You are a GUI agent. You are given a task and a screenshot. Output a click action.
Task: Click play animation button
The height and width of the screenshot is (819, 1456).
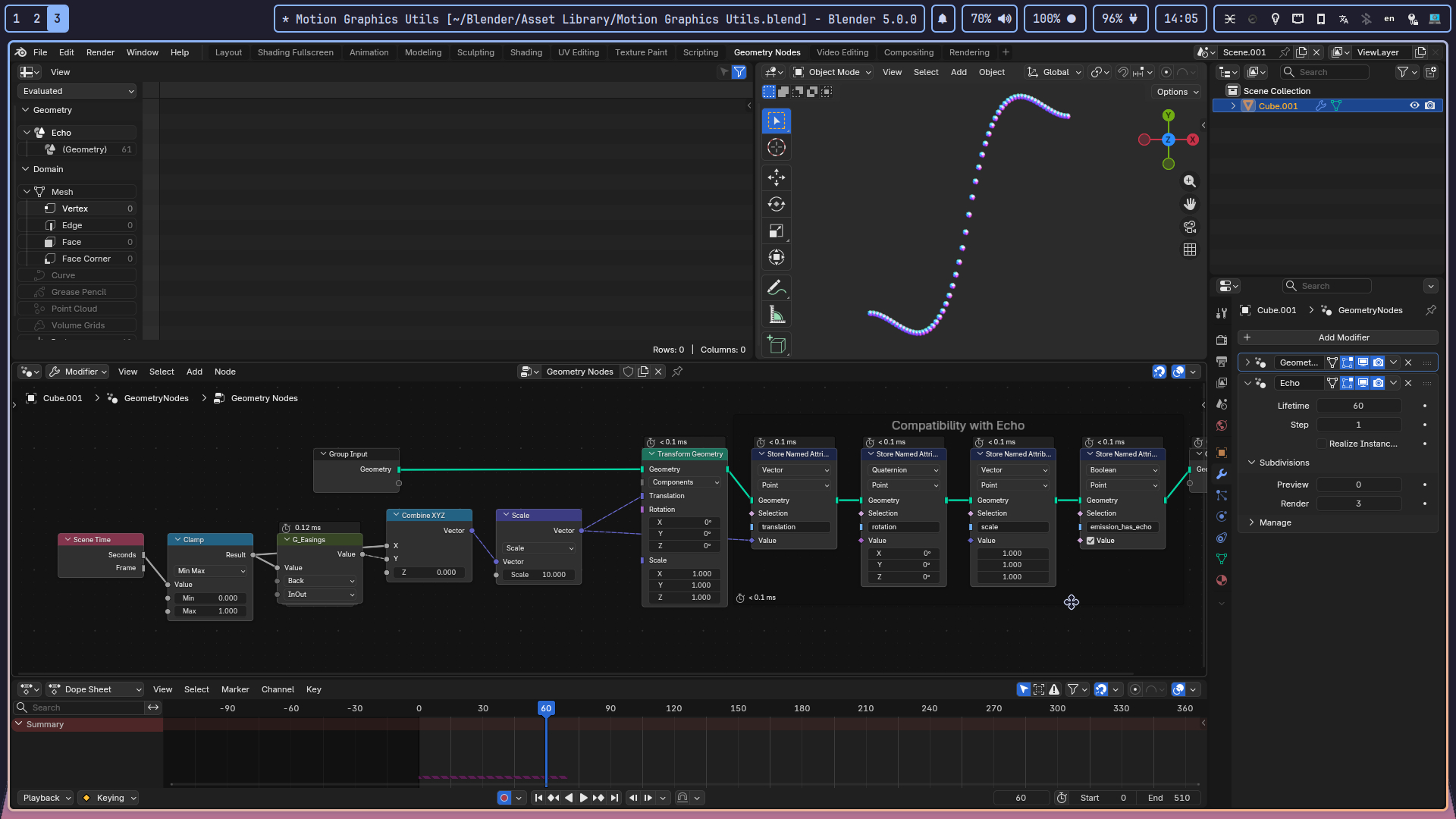[583, 798]
